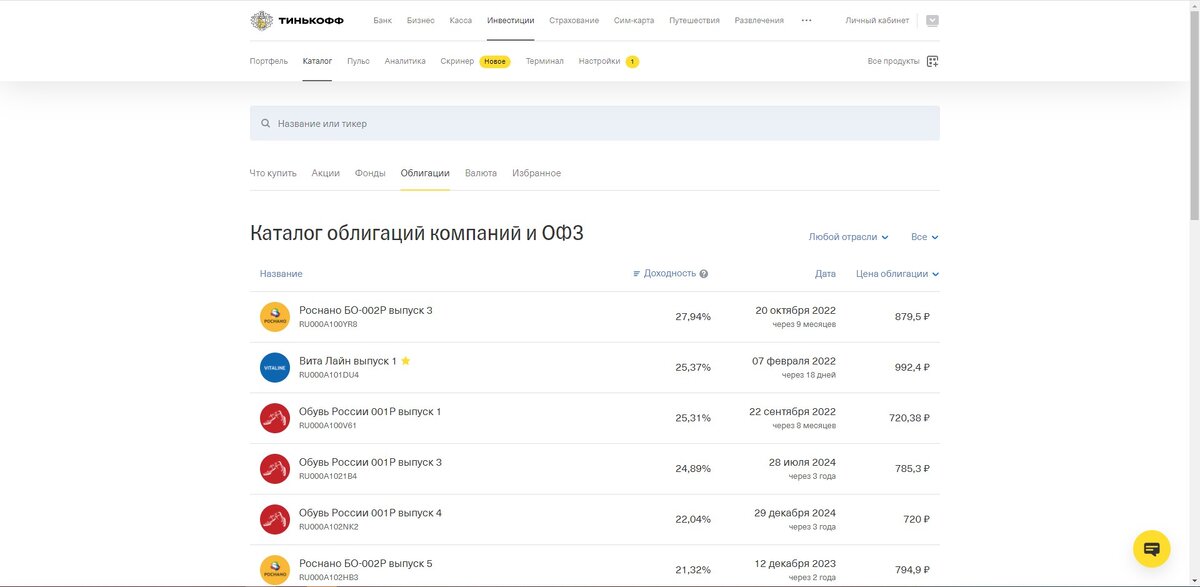
Task: Go to the Бизнес section
Action: 421,20
